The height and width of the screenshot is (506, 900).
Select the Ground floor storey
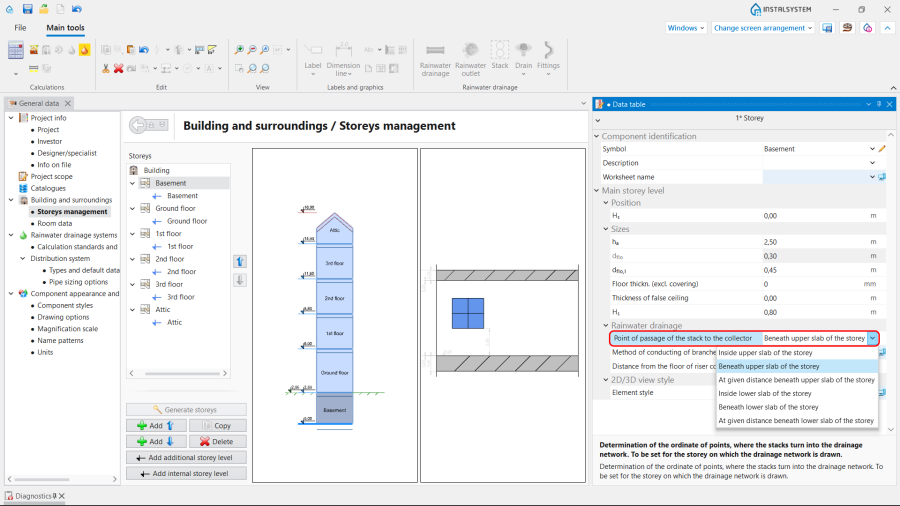click(175, 208)
